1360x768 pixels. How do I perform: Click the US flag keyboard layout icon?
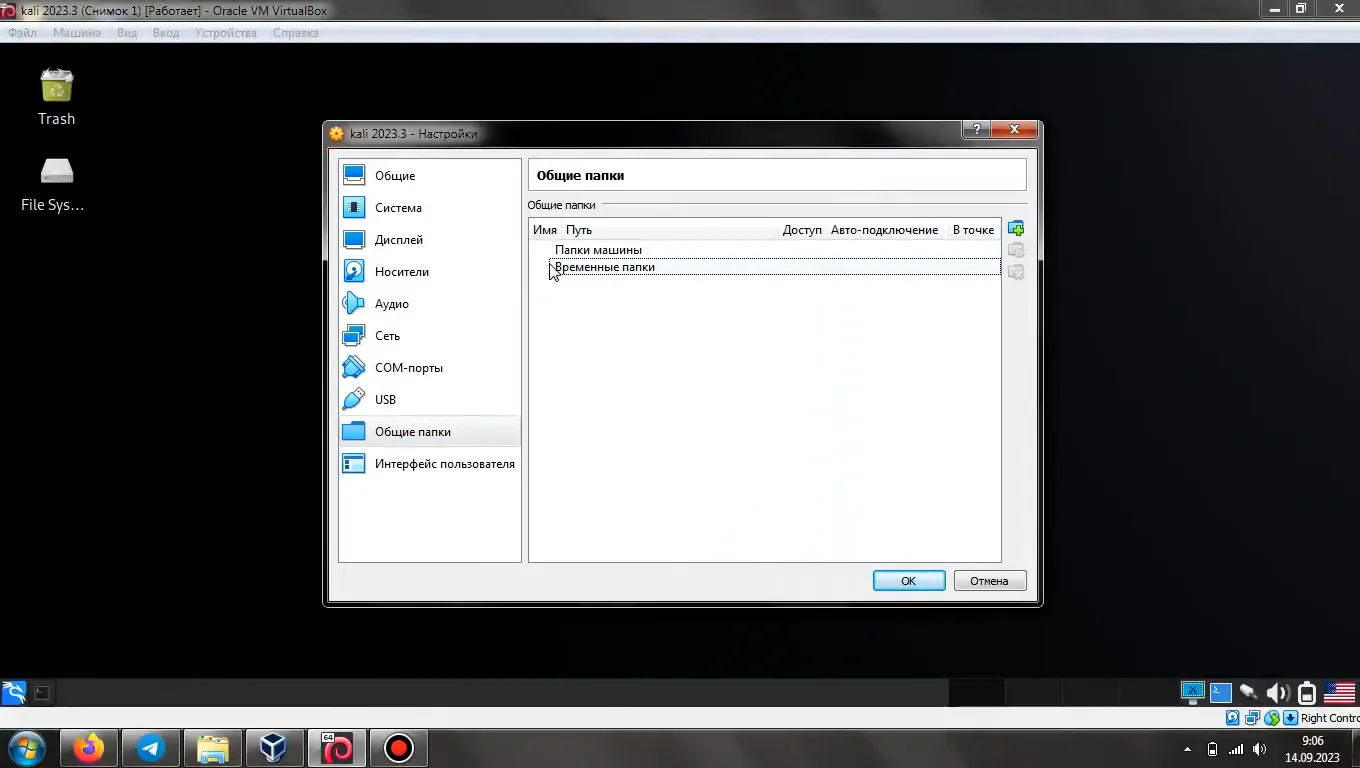(x=1339, y=692)
